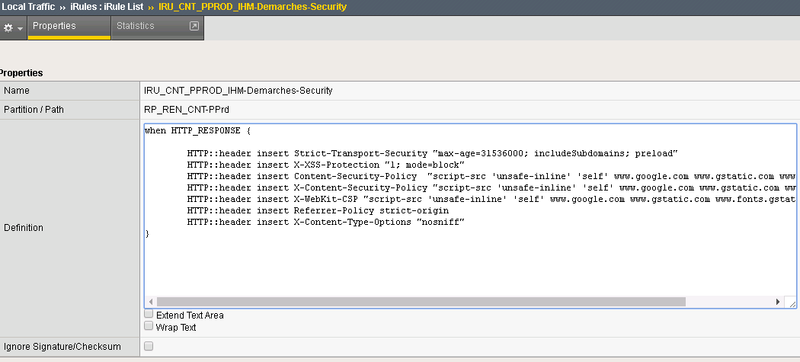Screen dimensions: 800x362
Task: Click the horizontal scrollbar right arrow
Action: coord(778,302)
